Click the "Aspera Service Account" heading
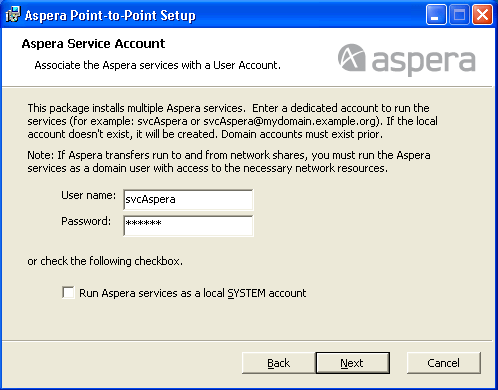498x390 pixels. (93, 44)
